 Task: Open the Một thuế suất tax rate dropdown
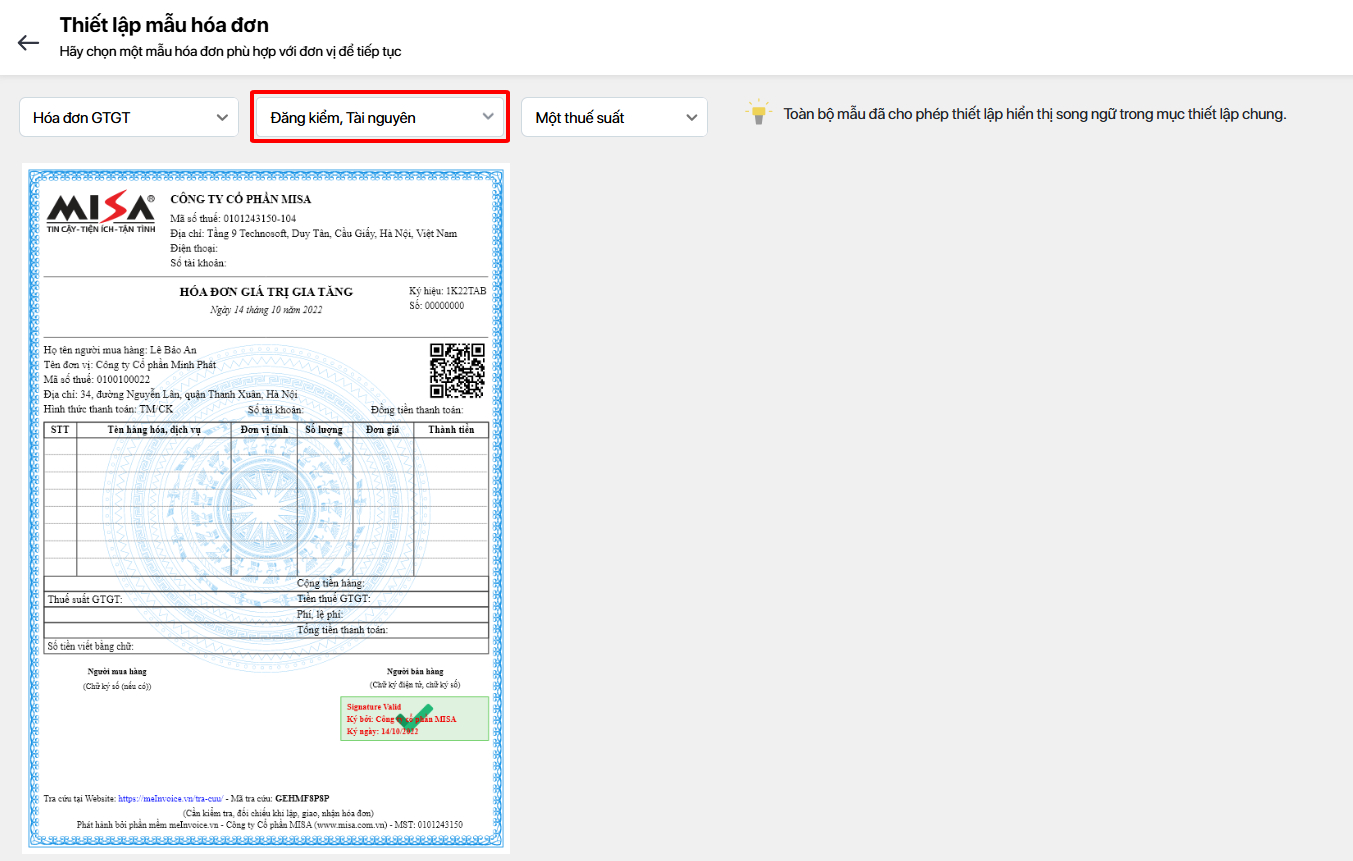[614, 117]
